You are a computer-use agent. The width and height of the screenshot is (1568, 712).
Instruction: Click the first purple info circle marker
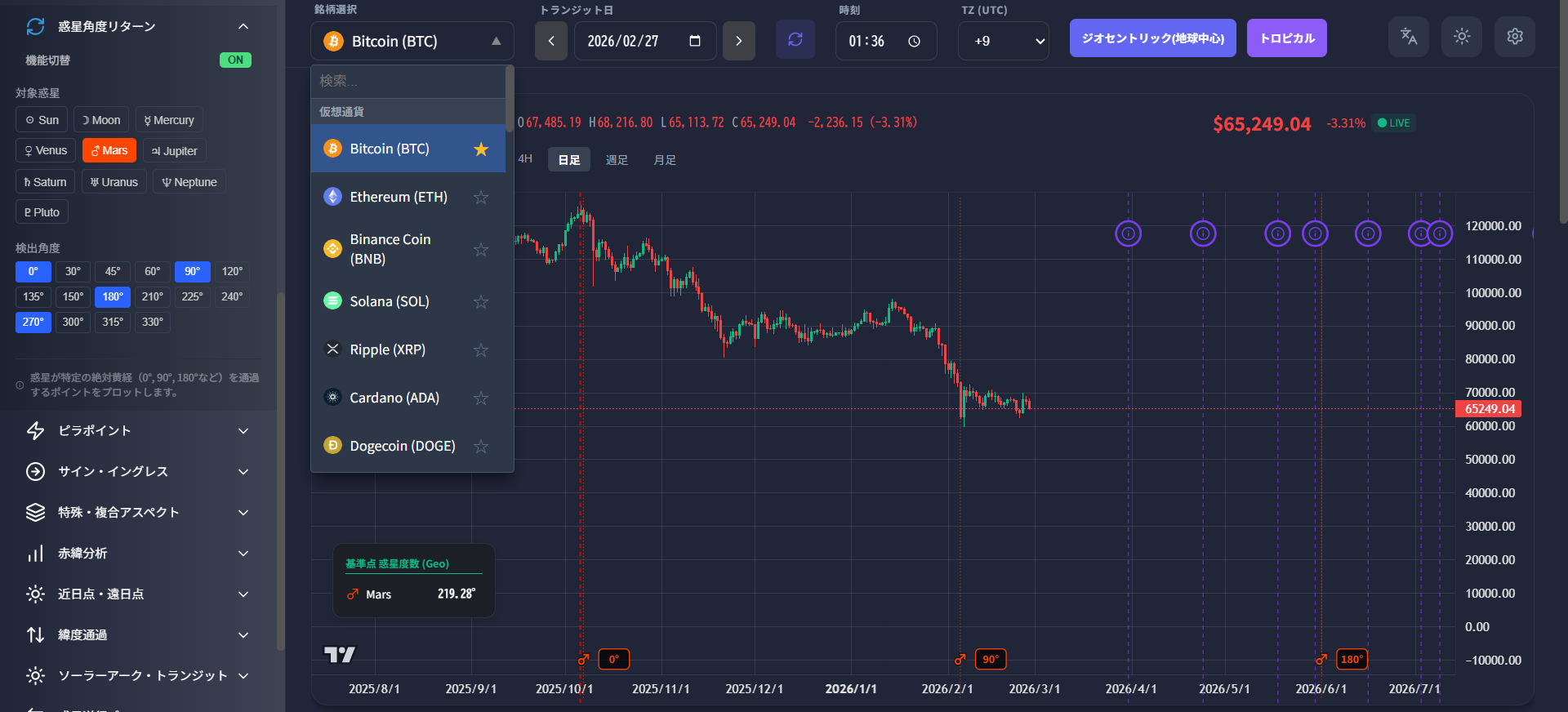click(x=1128, y=234)
